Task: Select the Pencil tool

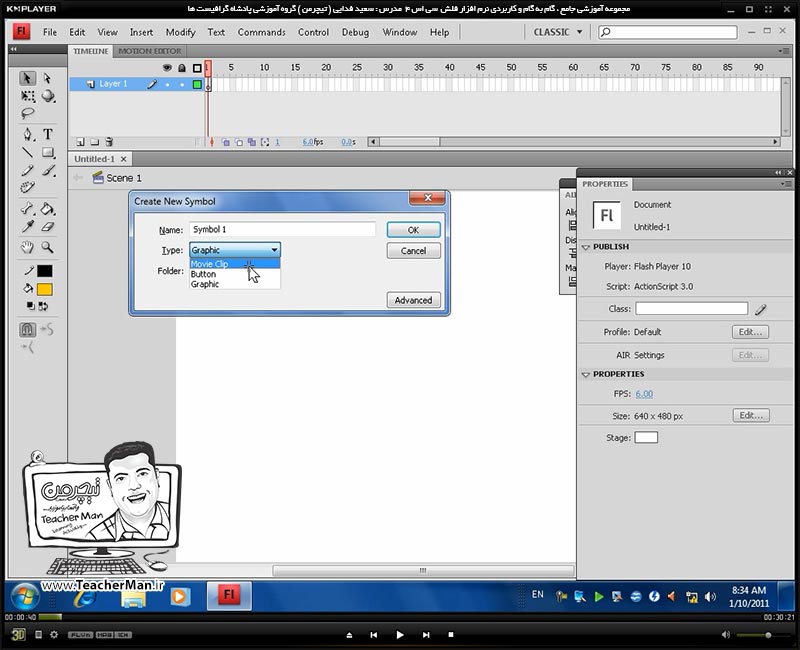Action: point(27,170)
